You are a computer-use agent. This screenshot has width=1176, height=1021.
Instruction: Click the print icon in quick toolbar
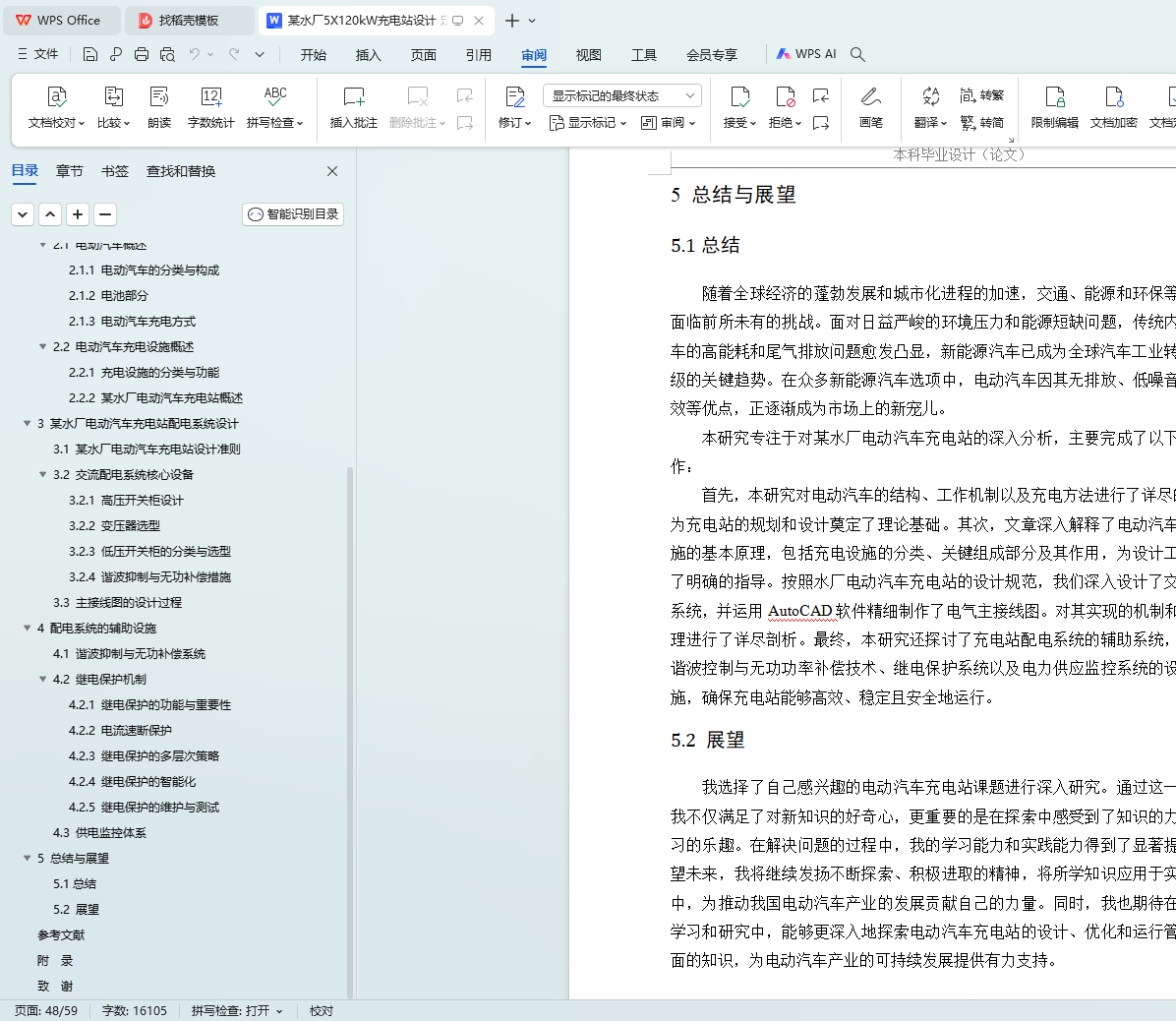142,54
